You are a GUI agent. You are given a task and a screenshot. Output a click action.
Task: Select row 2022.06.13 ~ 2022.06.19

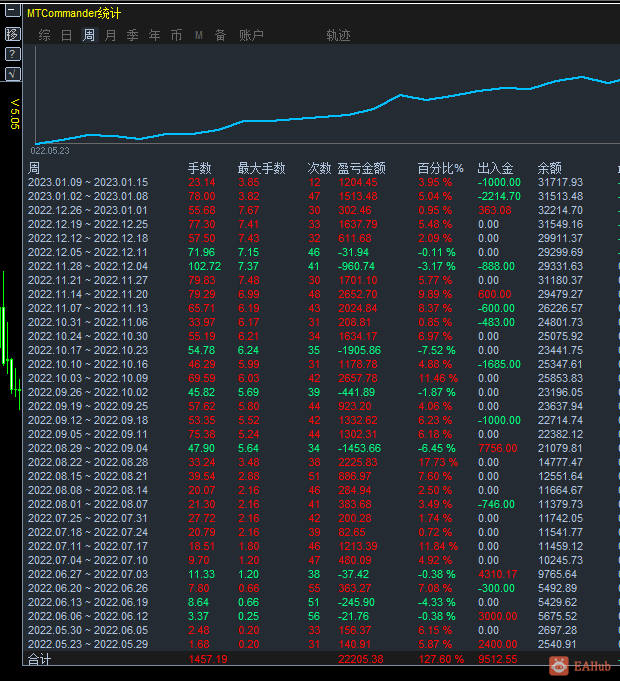[320, 602]
